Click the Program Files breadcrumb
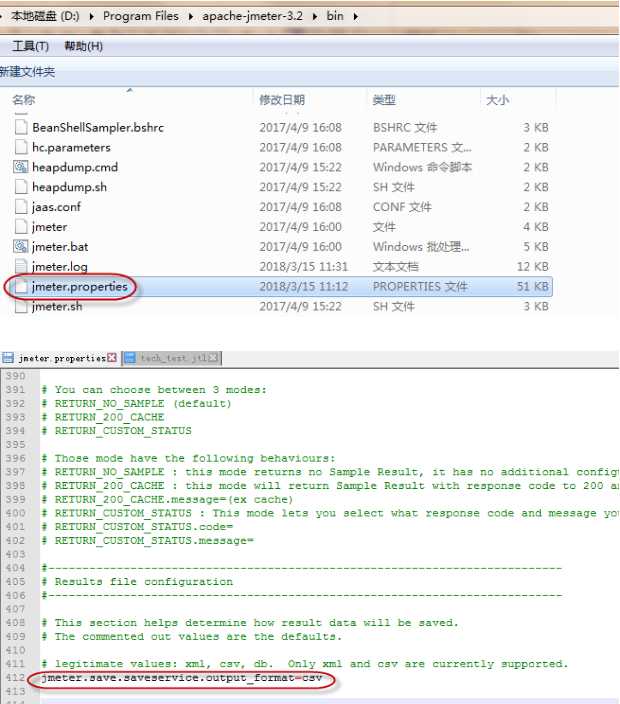The image size is (620, 704). (141, 16)
